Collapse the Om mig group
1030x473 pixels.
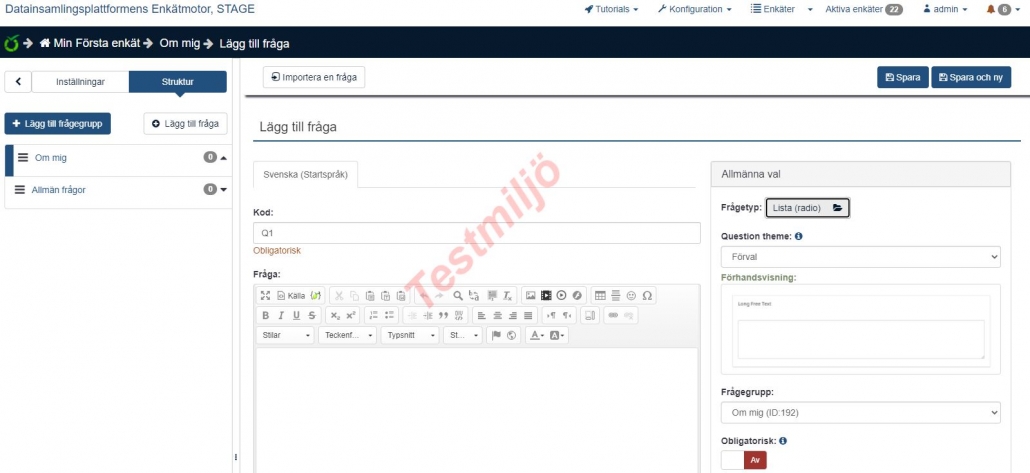(223, 158)
